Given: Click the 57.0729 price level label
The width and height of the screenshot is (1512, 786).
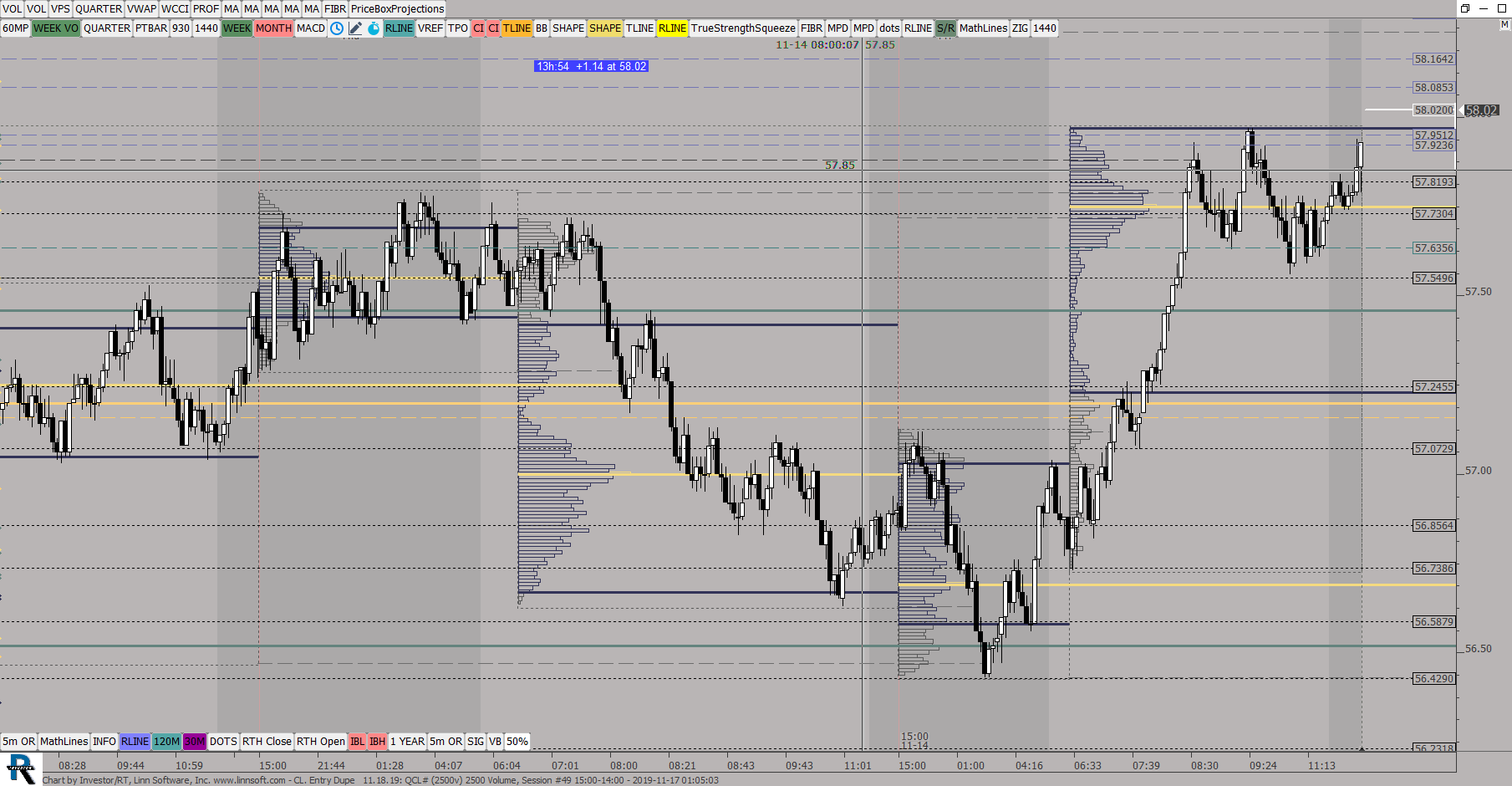Looking at the screenshot, I should (1433, 449).
